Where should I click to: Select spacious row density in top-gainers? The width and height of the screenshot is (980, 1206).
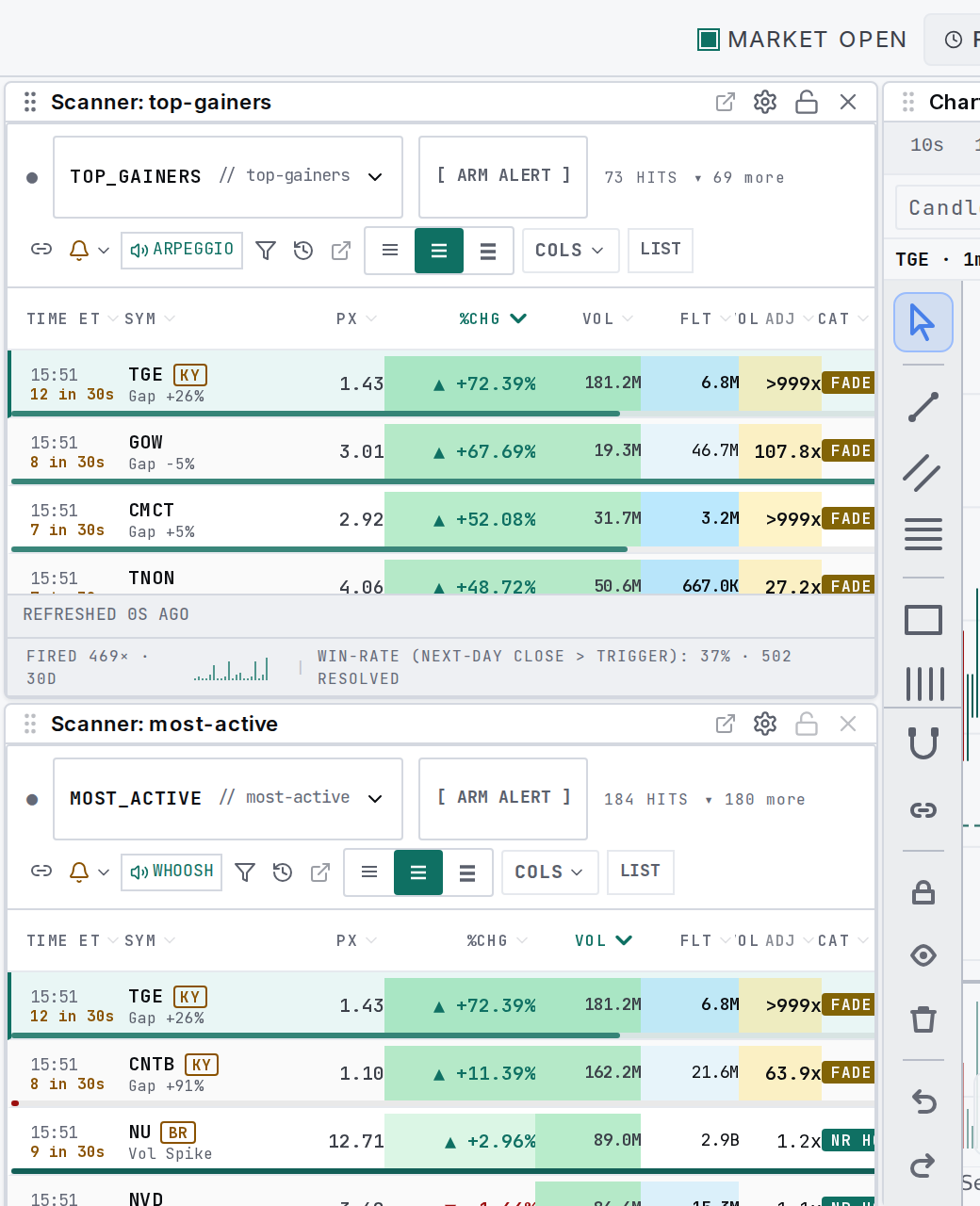click(x=488, y=251)
